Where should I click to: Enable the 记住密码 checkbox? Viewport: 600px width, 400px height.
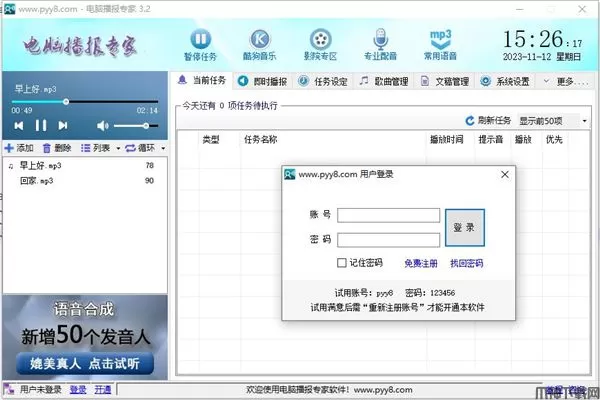[x=342, y=263]
